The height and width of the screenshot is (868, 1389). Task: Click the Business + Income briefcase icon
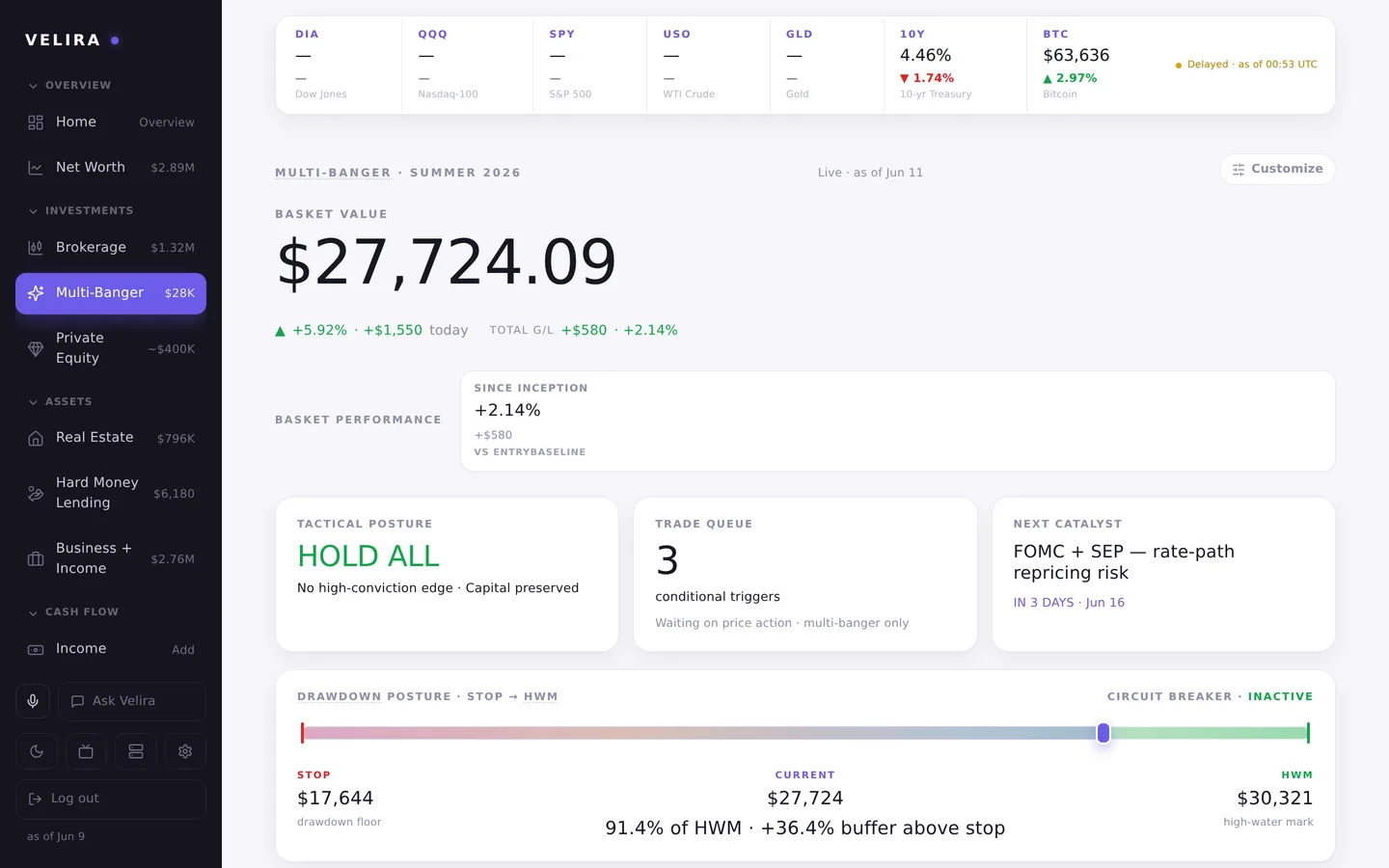click(36, 559)
